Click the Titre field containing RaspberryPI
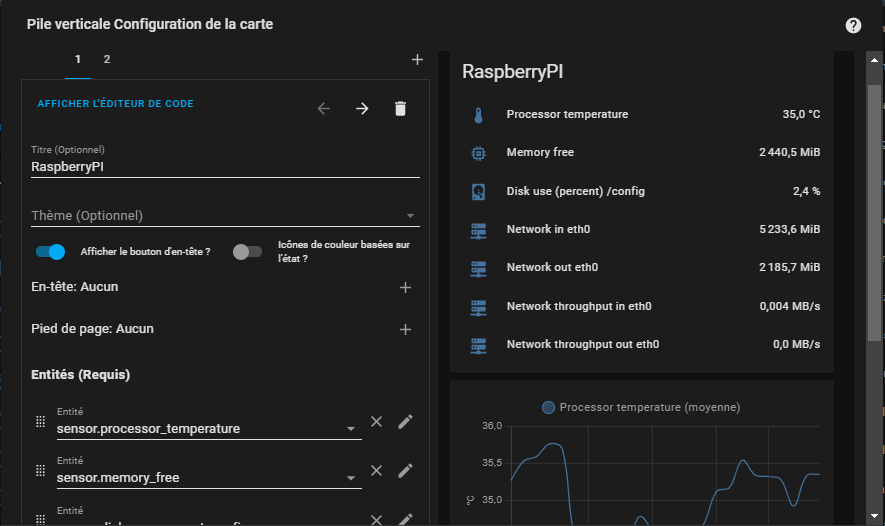The width and height of the screenshot is (885, 526). pyautogui.click(x=225, y=161)
